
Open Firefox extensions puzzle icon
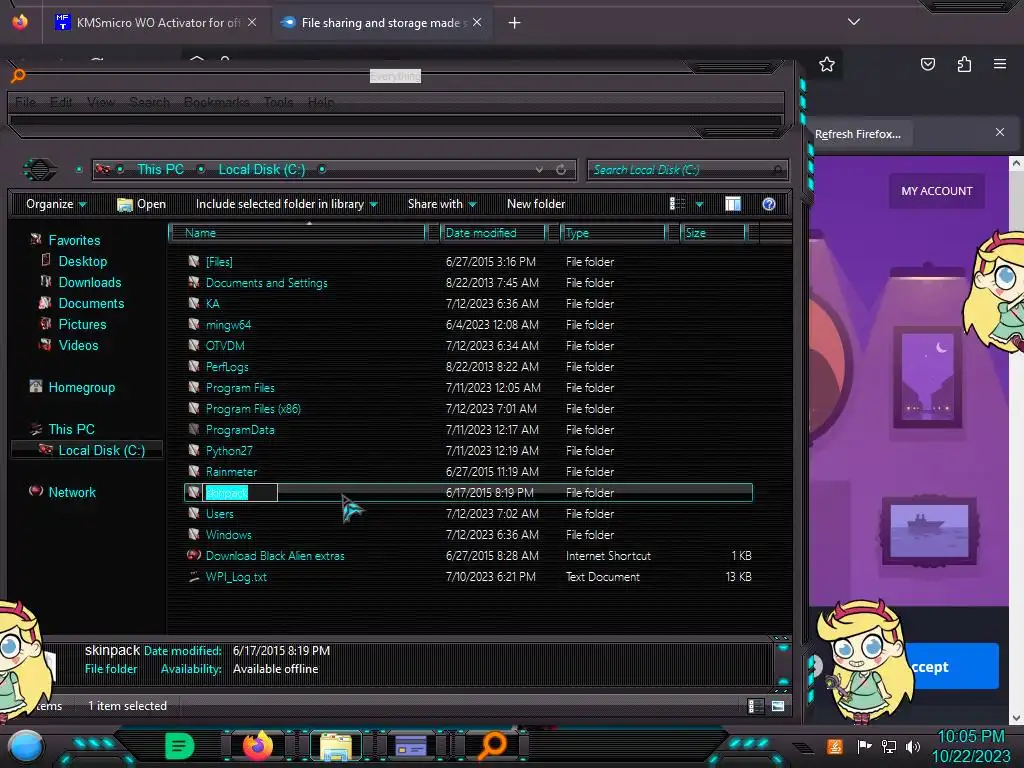pyautogui.click(x=965, y=64)
